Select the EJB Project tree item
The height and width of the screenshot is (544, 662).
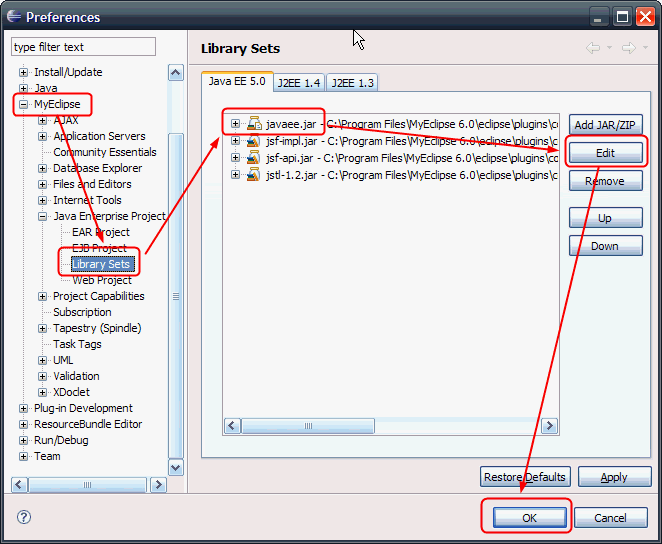pos(99,248)
